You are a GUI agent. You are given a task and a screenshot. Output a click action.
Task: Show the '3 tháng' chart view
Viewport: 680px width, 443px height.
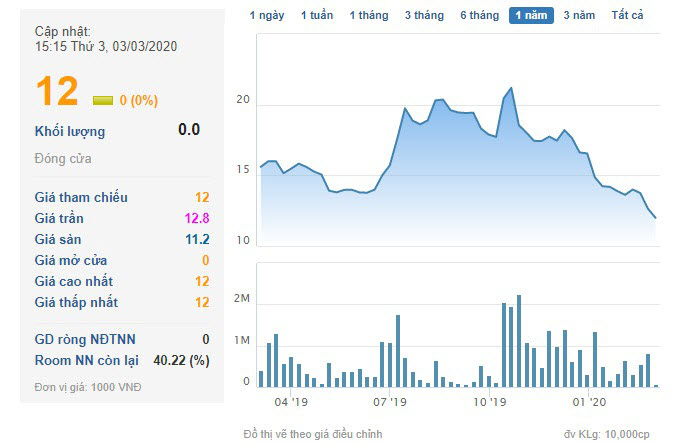pos(424,15)
